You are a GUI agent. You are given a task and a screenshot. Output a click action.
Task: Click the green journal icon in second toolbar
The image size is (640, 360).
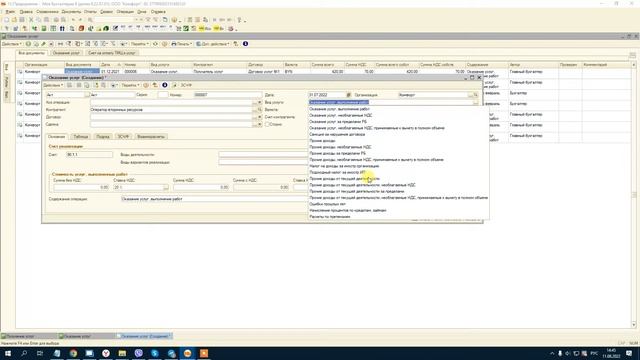(44, 28)
